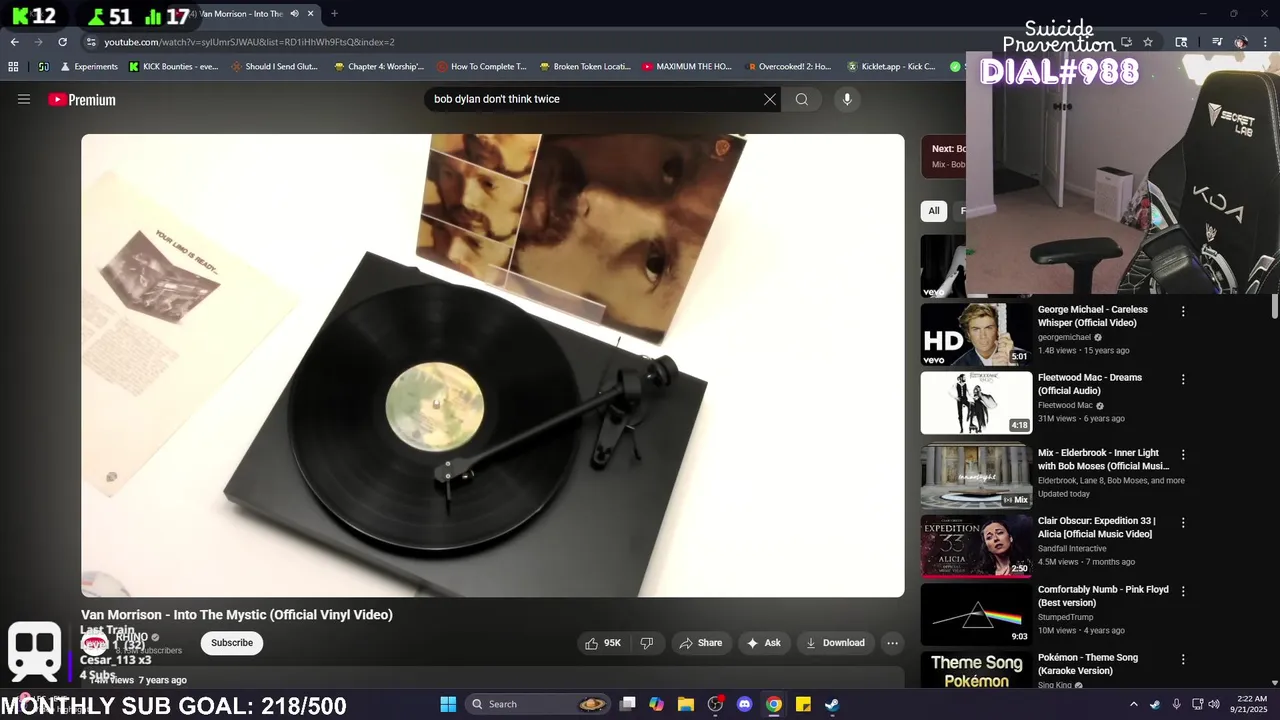Open Task View from the taskbar
This screenshot has width=1280, height=720.
tap(627, 704)
